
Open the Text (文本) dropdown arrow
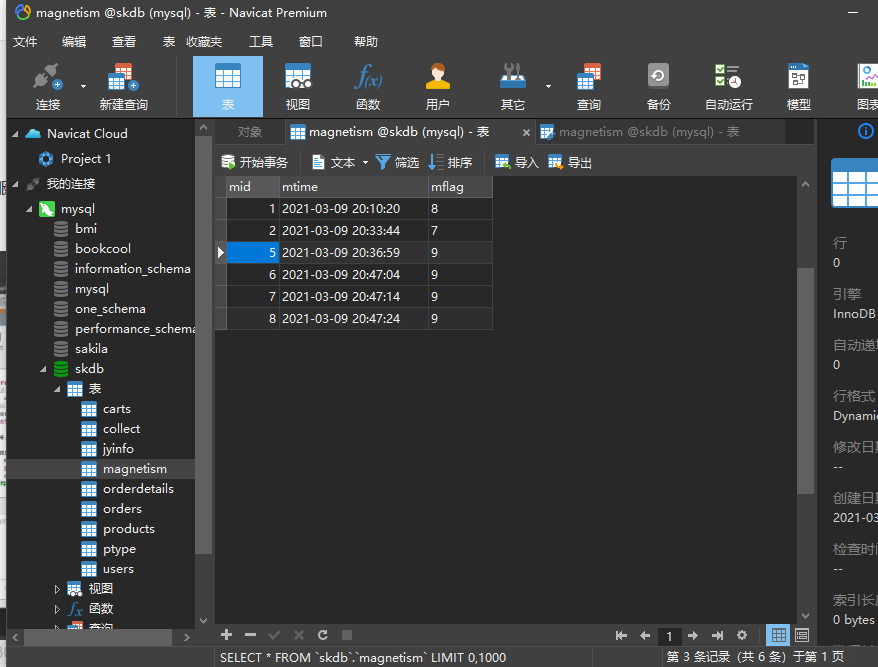click(x=365, y=162)
